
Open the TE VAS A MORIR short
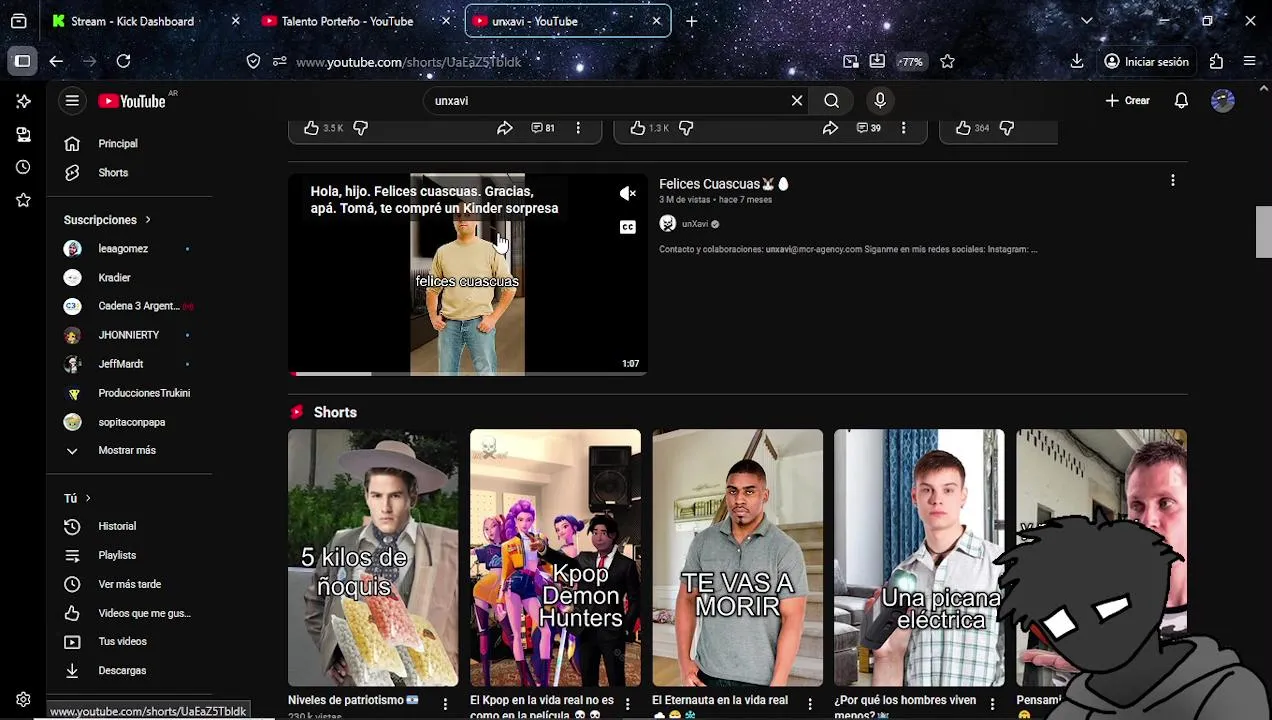point(737,558)
